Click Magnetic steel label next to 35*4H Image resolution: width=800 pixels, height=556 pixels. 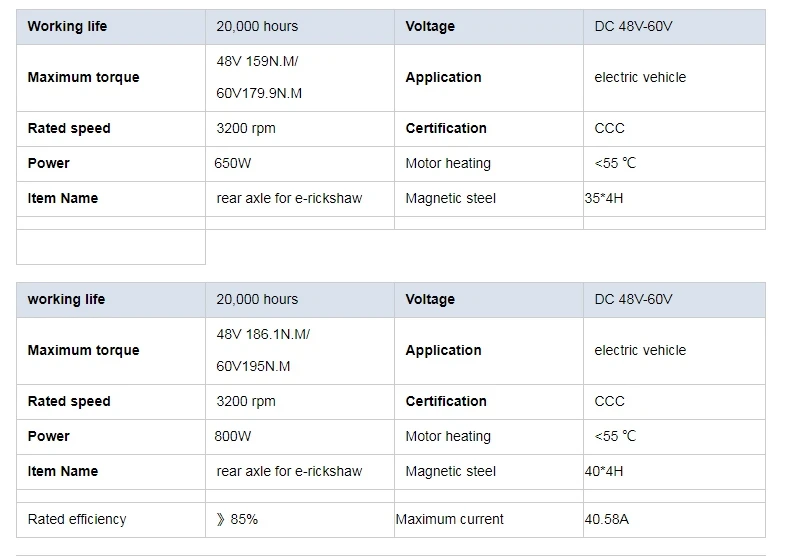450,198
